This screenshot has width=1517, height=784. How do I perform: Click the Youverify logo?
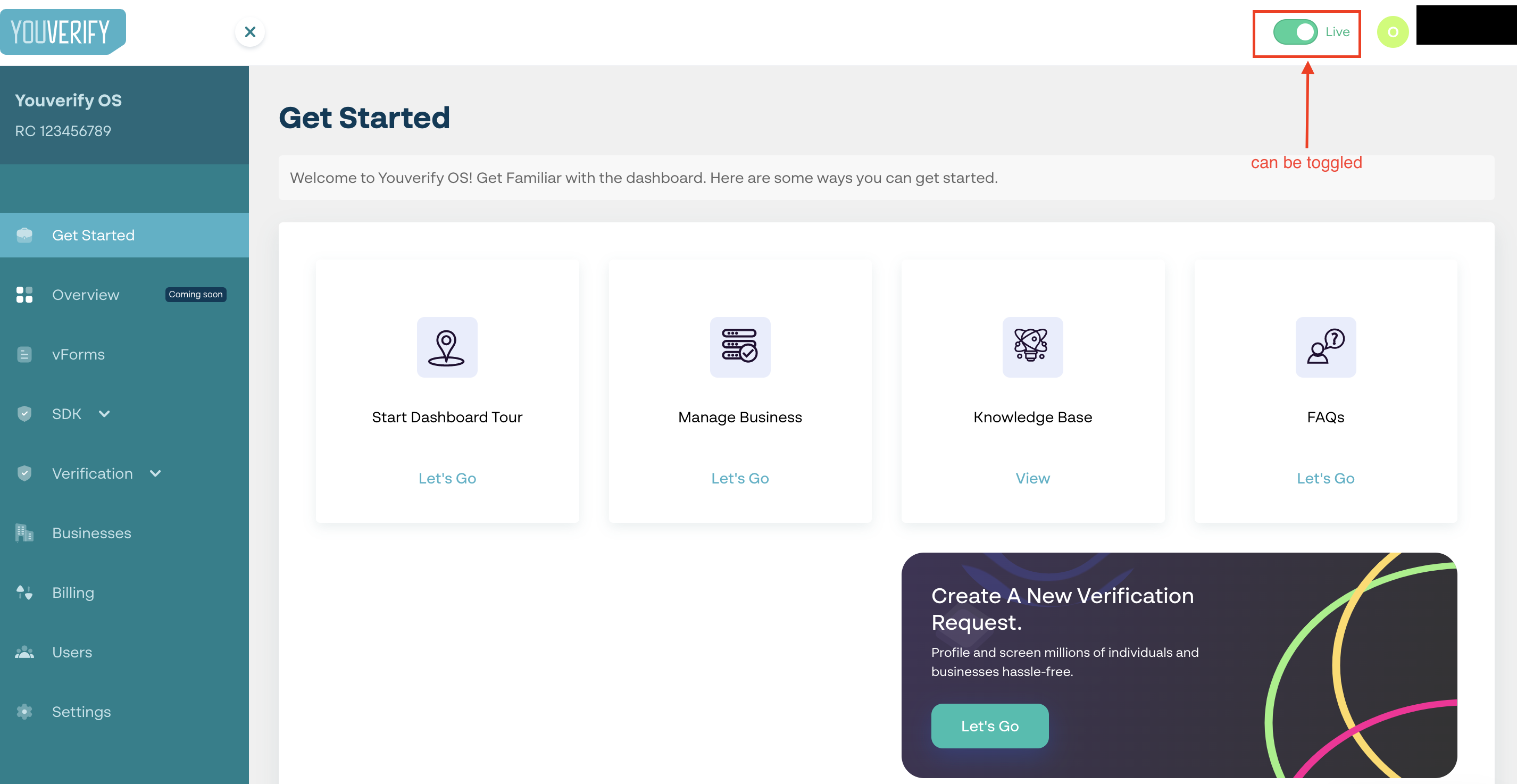coord(62,32)
